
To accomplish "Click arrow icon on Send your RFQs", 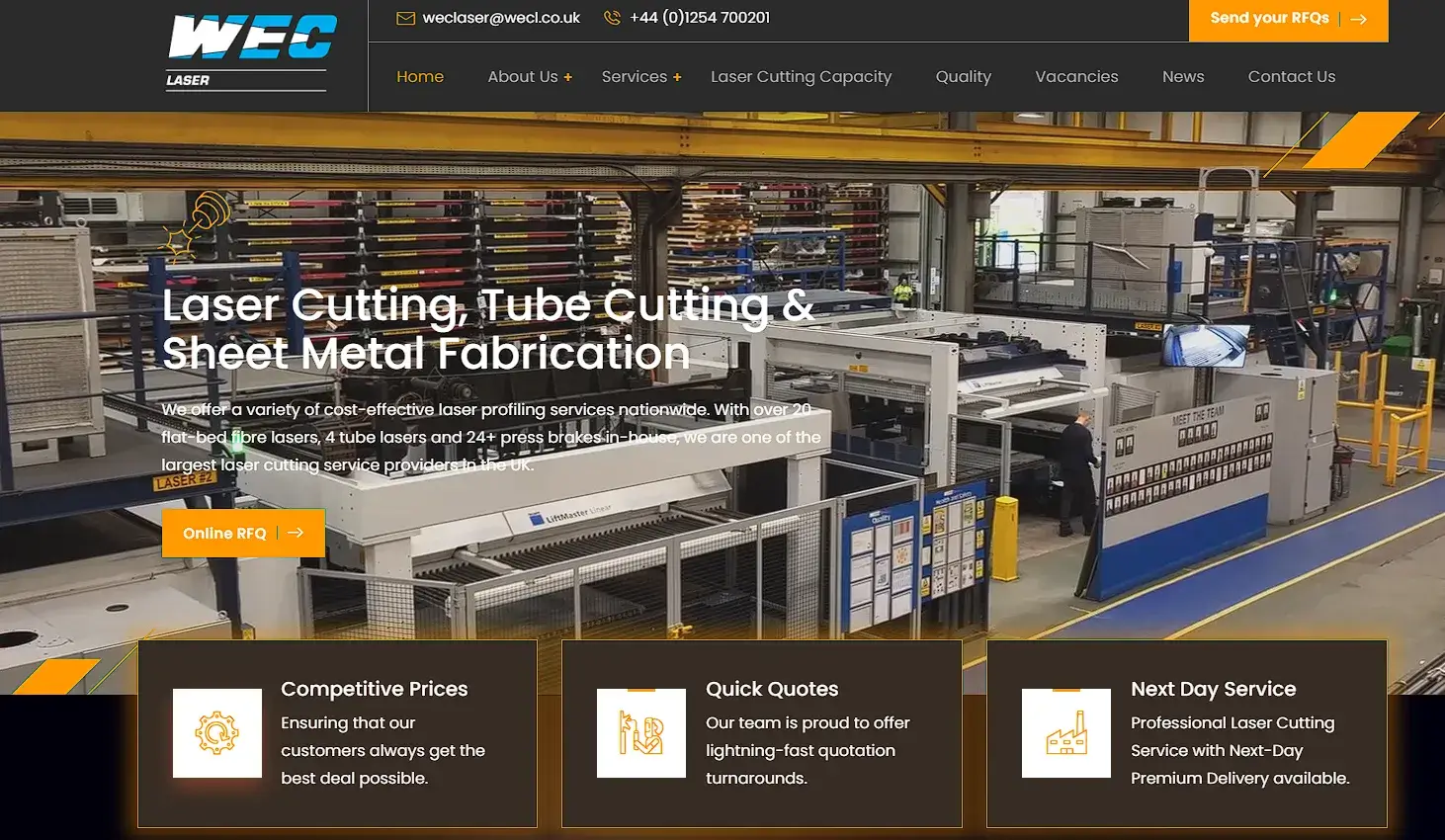I will coord(1359,19).
